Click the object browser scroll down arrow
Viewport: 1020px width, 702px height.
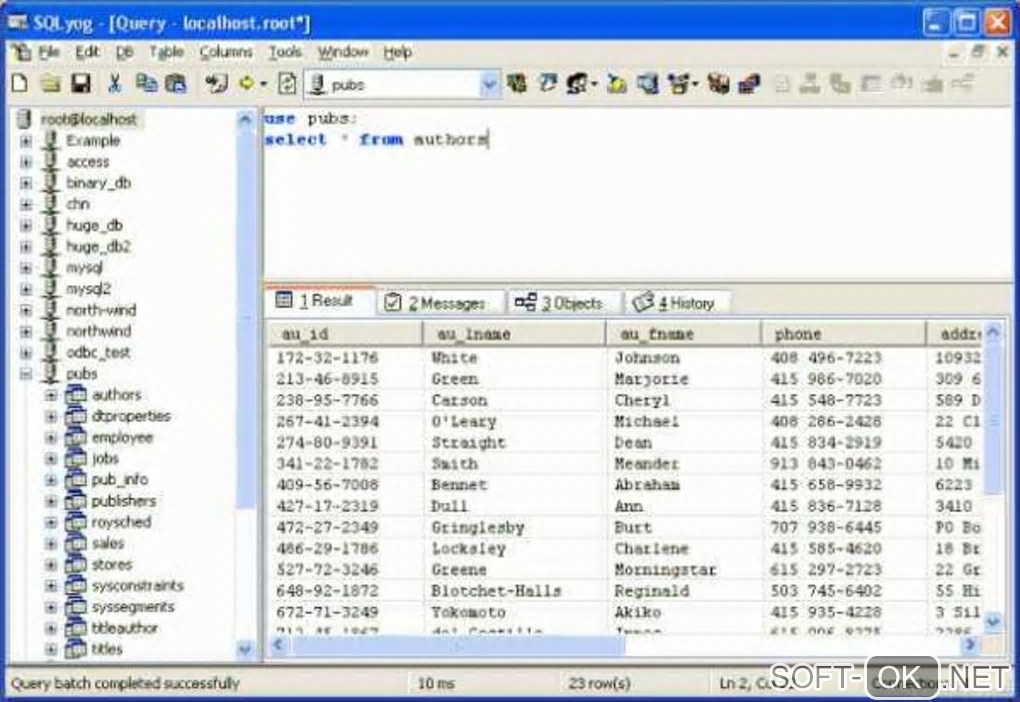click(245, 649)
